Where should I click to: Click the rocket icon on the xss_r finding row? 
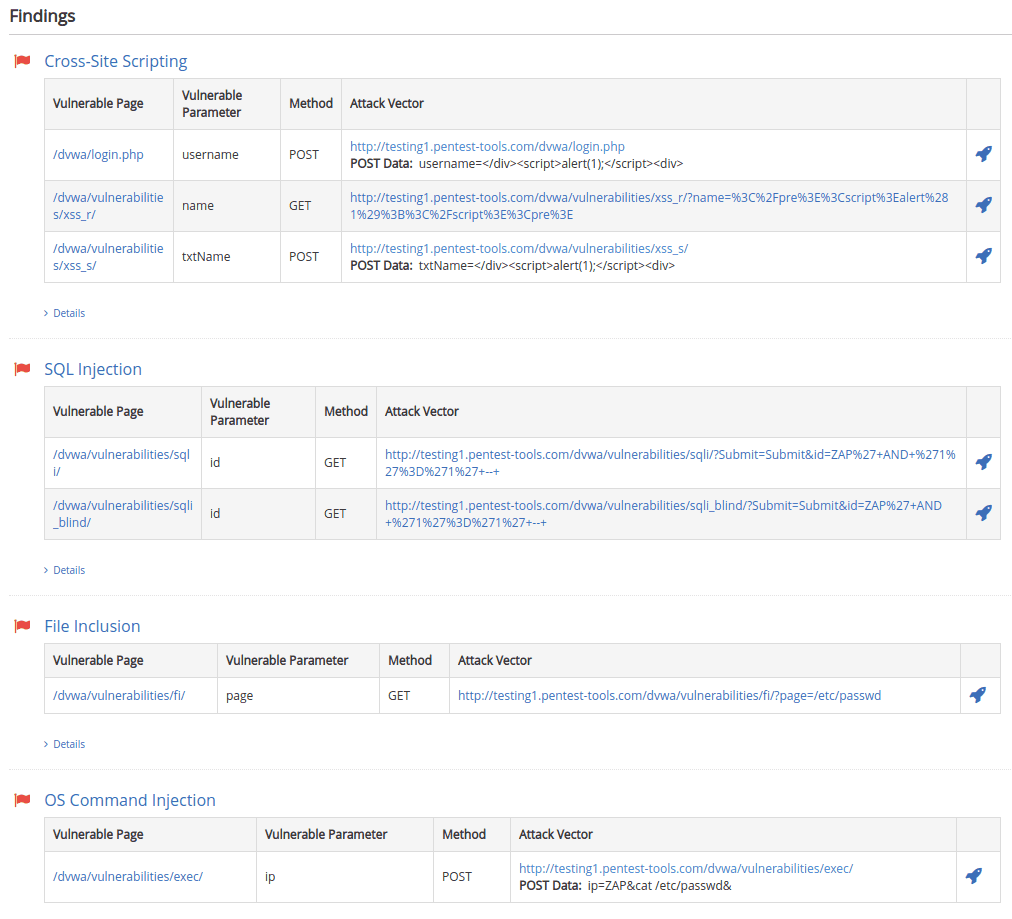[x=983, y=205]
